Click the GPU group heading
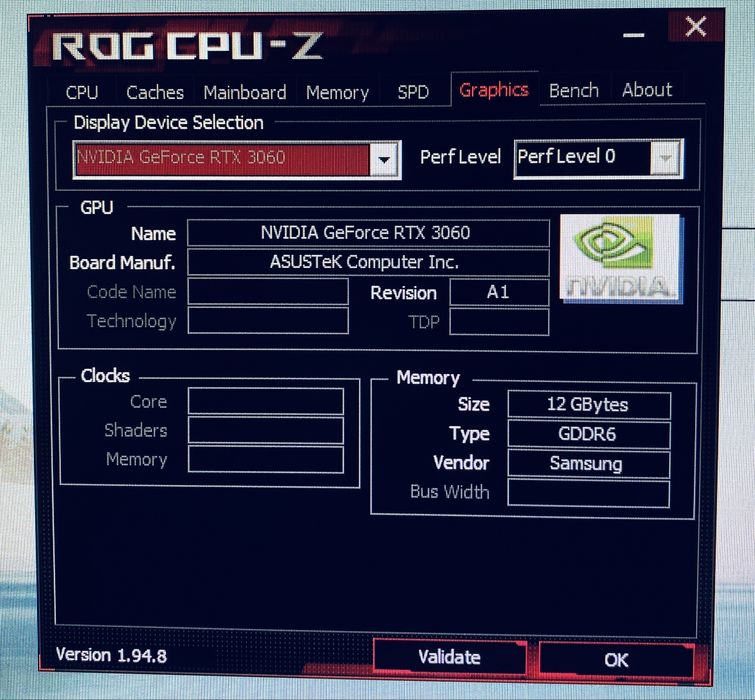755x700 pixels. (97, 207)
